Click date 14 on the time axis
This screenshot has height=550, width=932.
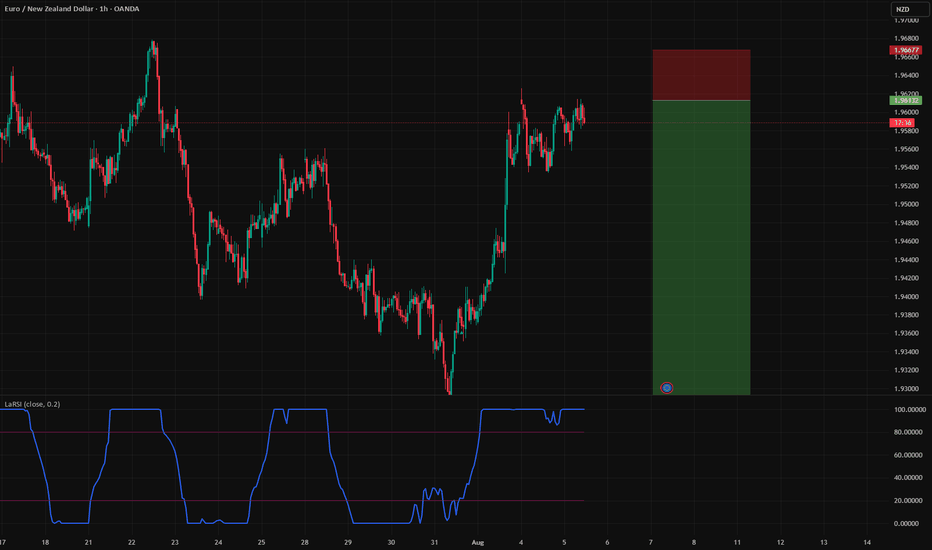coord(867,542)
